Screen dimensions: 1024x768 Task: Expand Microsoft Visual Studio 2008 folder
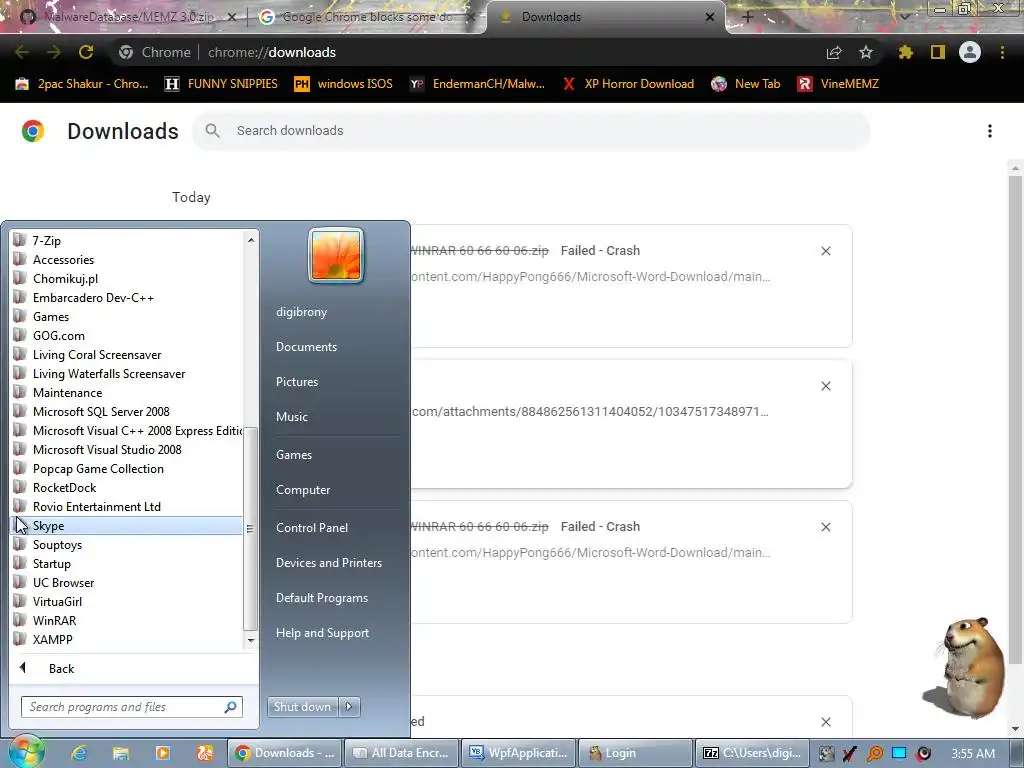[127, 449]
